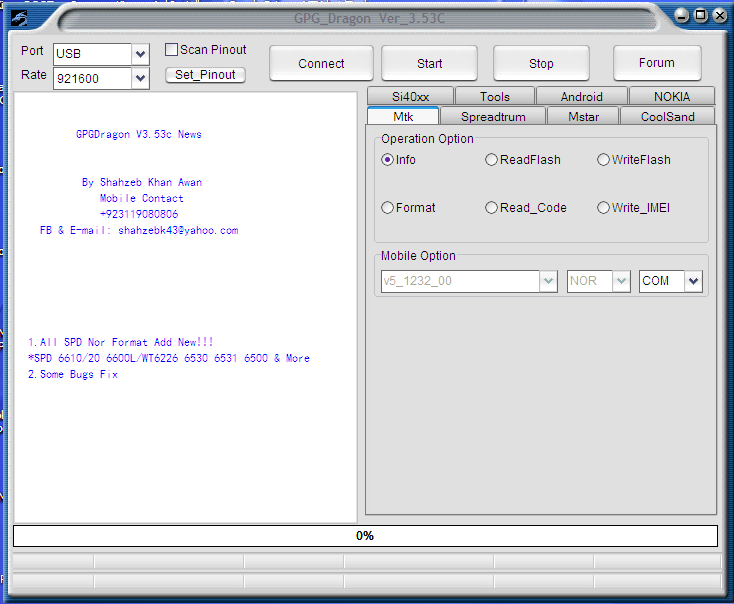Click the USB port field
Screen dimensions: 734x604
(93, 54)
